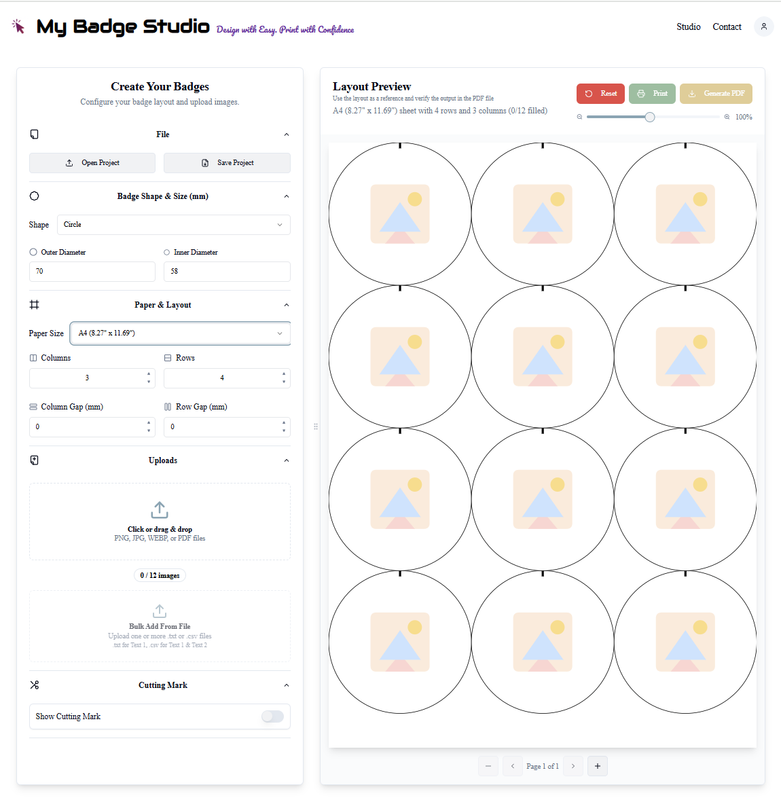Collapse the Uploads section chevron

(286, 460)
